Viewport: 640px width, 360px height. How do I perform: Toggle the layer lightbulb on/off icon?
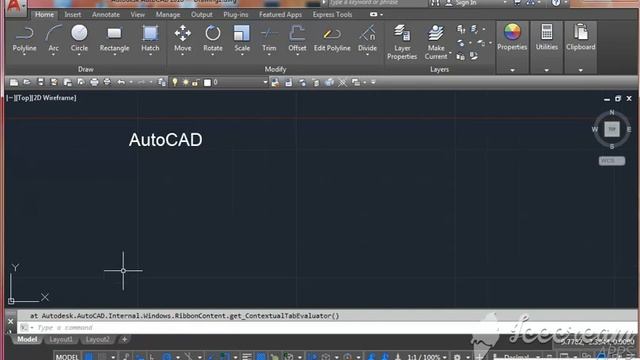175,82
